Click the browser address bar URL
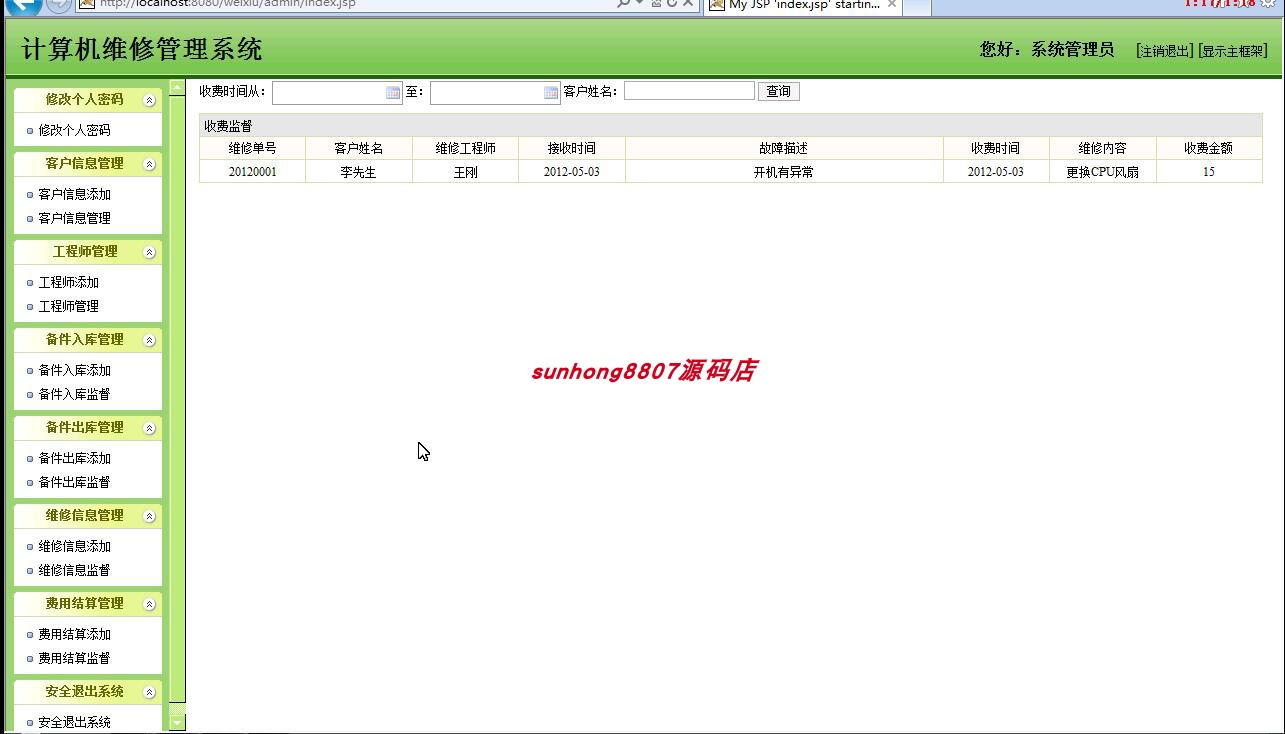1285x734 pixels. [228, 4]
